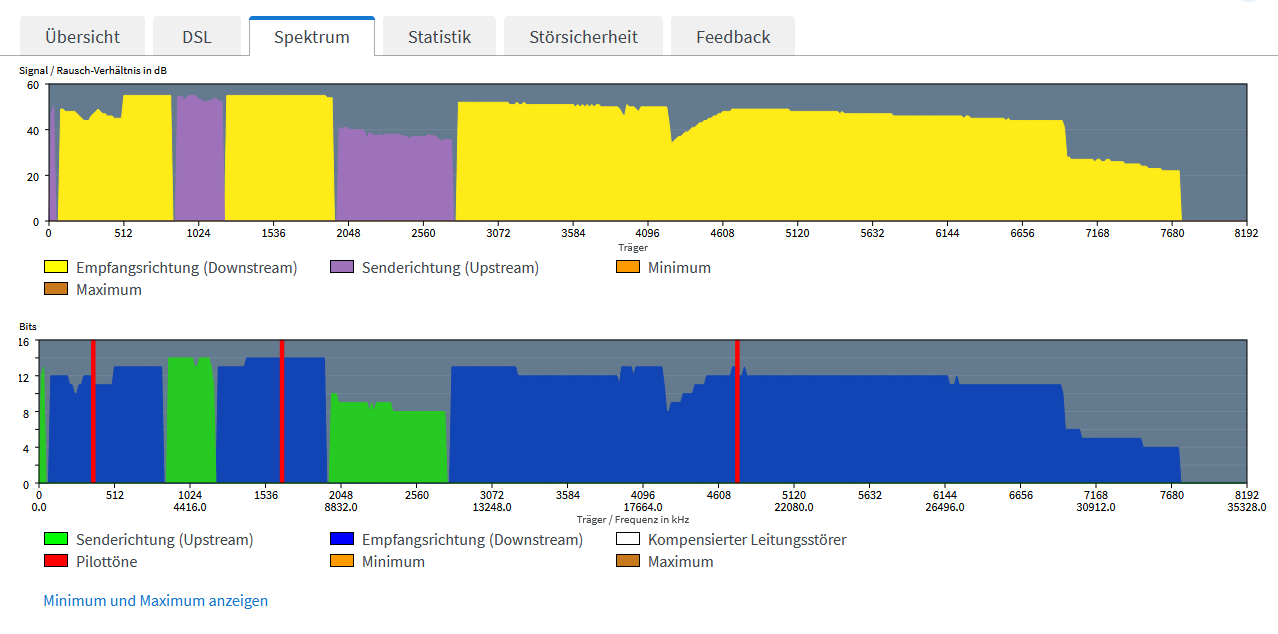Click blue Empfangsrichtung (Downstream) swatch in bits legend

pos(342,540)
